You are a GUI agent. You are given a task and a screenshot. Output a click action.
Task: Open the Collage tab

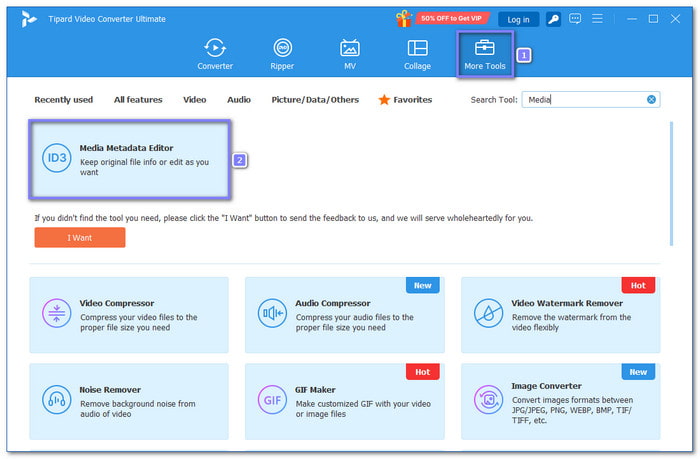click(x=417, y=54)
